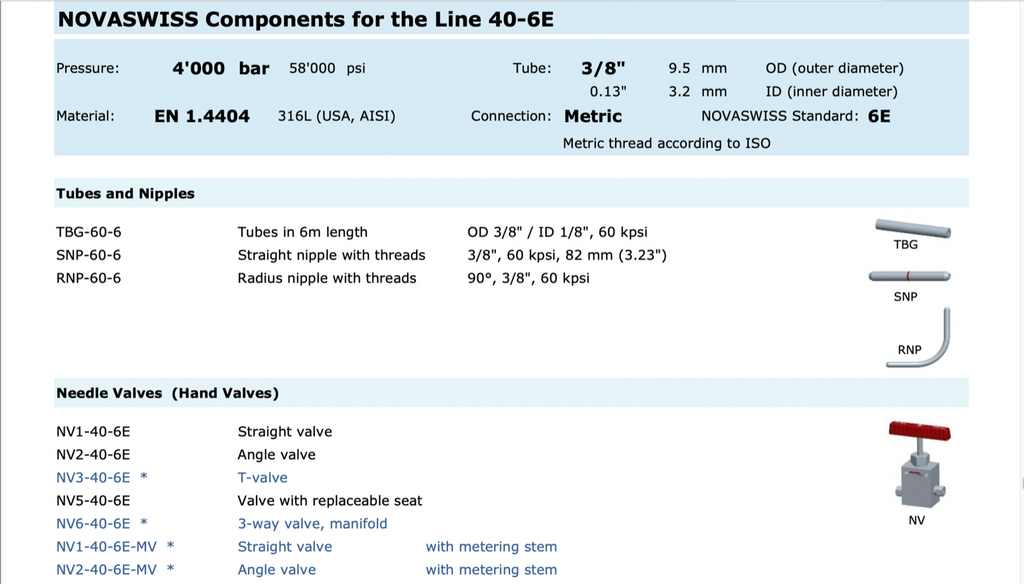Select part number SNP-60-6
1024x584 pixels.
point(88,255)
